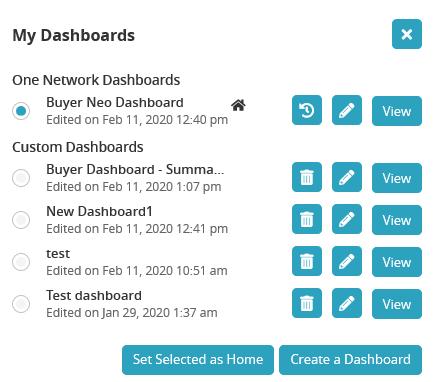Select the Test dashboard radio button
This screenshot has height=382, width=440.
[x=21, y=304]
